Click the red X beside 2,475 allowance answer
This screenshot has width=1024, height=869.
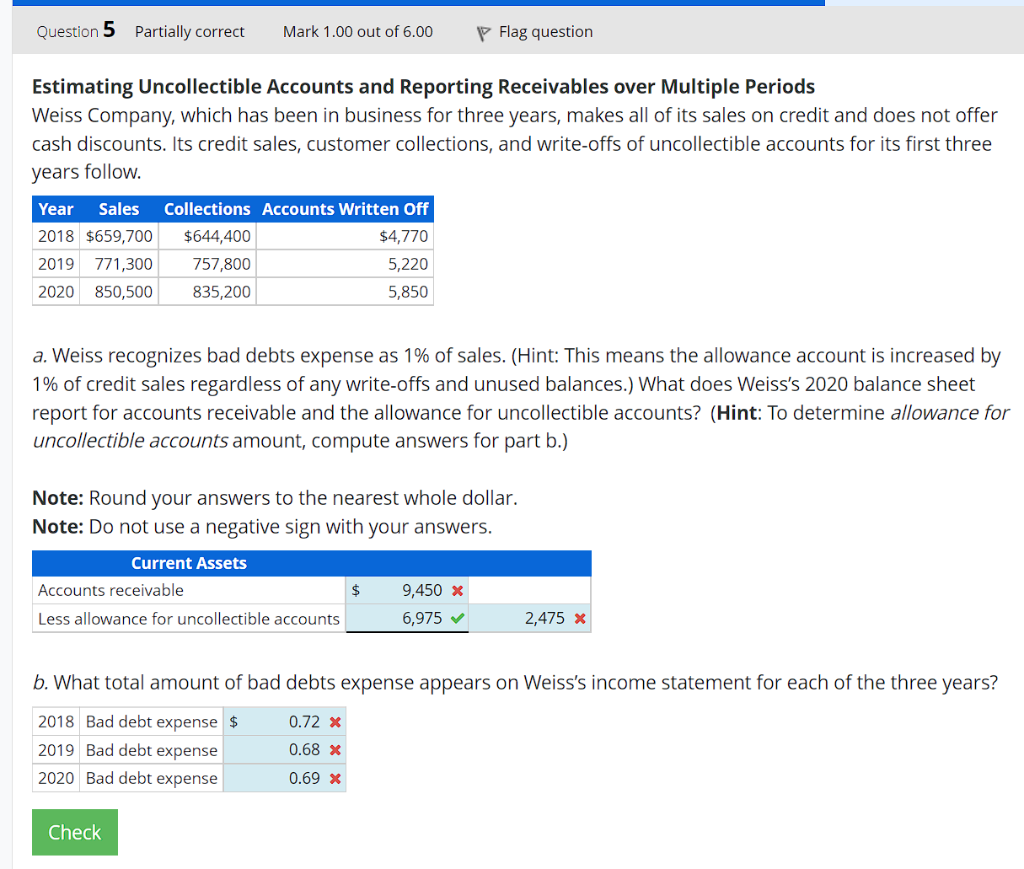[x=580, y=618]
